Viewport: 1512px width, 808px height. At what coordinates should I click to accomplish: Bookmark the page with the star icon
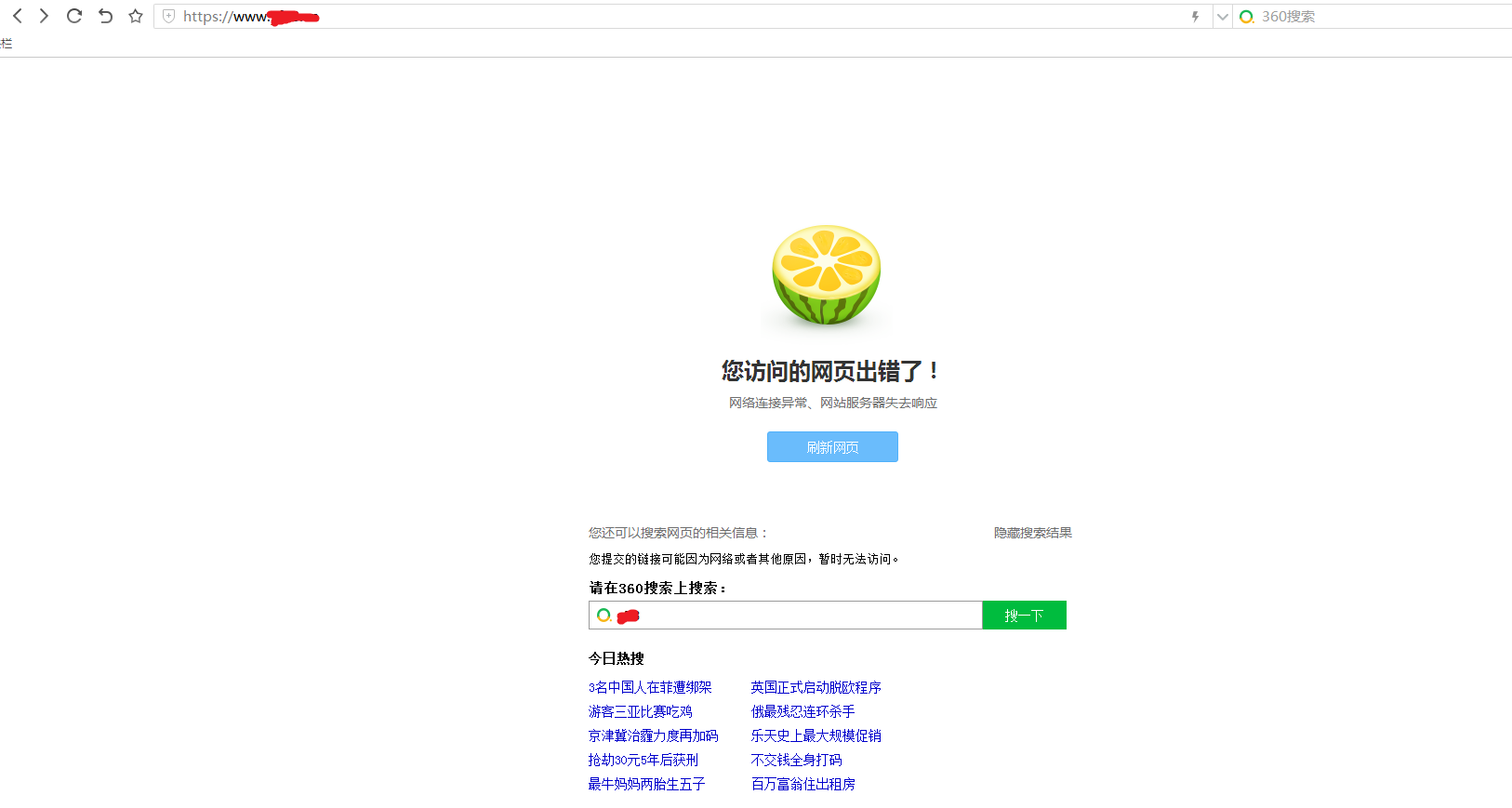click(x=136, y=16)
